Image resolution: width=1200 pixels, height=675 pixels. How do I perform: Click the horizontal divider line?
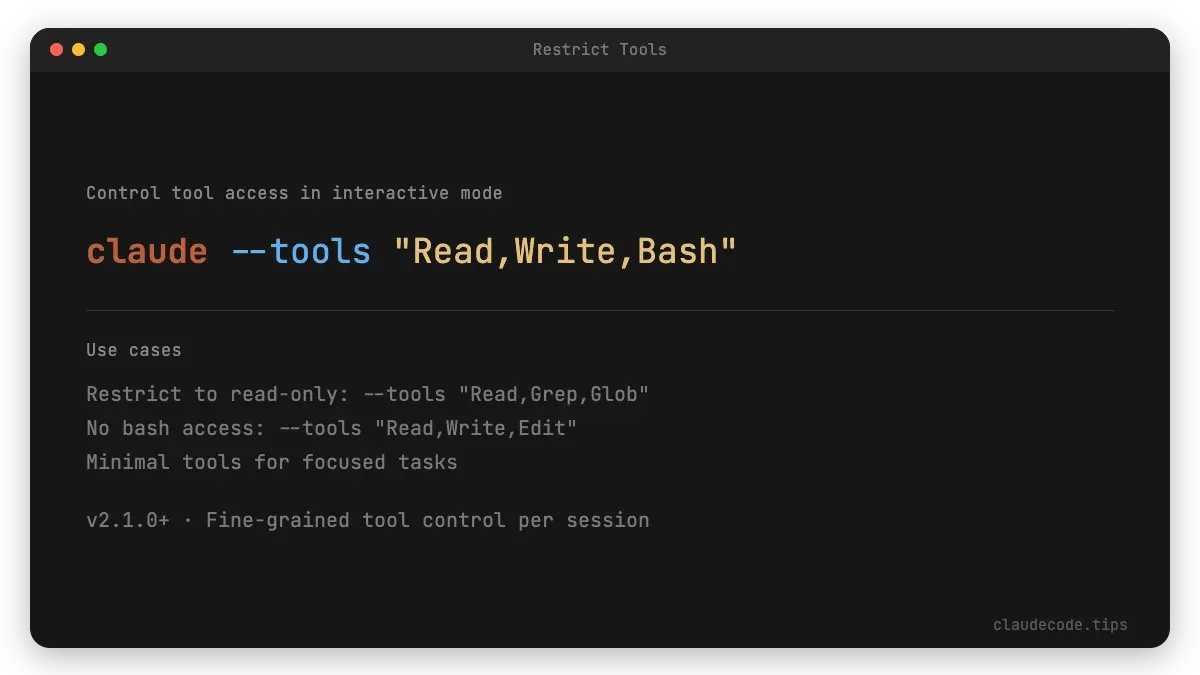[600, 310]
